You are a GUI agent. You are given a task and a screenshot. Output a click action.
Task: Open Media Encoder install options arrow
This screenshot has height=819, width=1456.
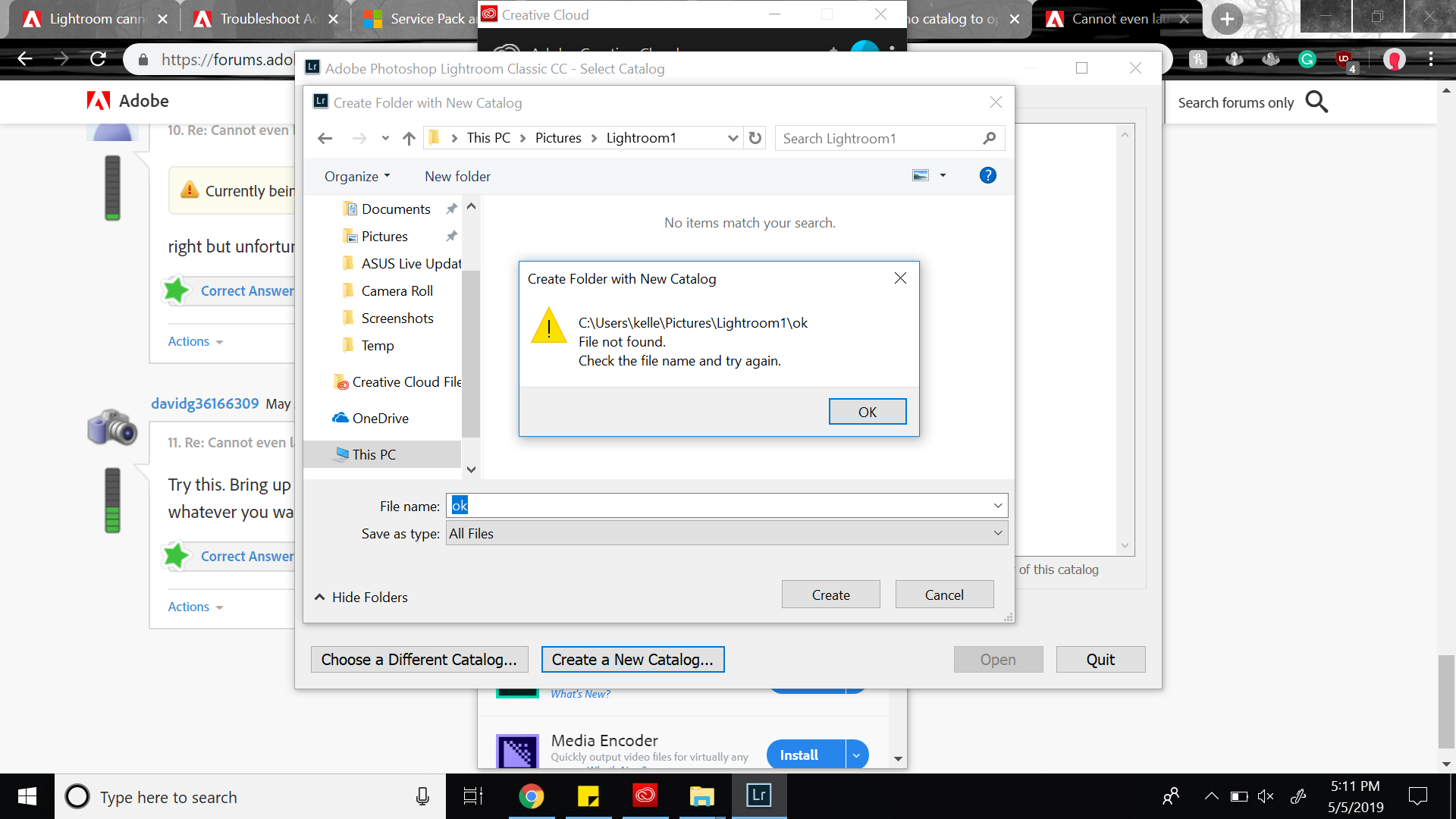click(856, 755)
